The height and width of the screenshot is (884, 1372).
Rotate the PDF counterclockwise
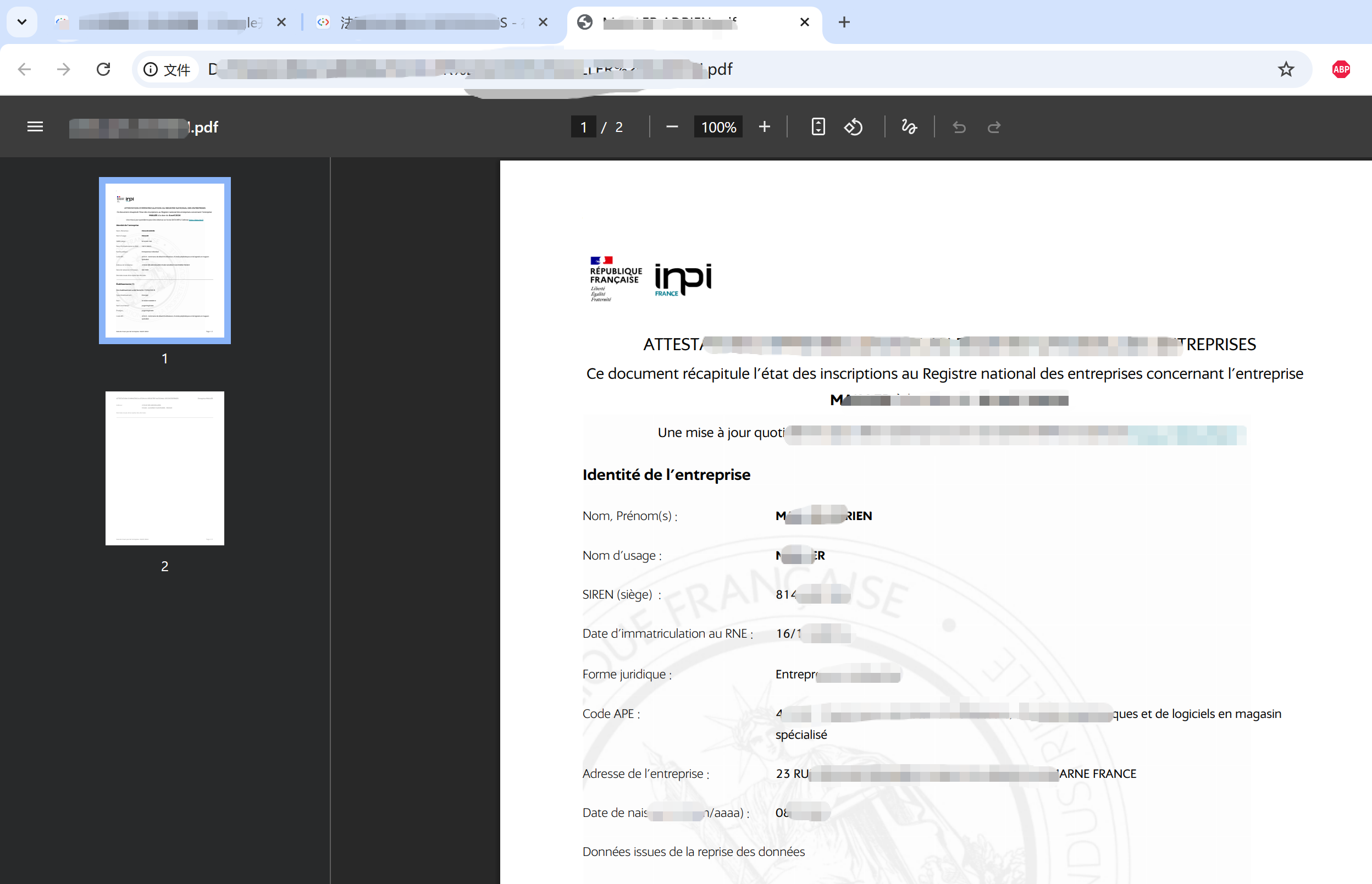coord(853,127)
